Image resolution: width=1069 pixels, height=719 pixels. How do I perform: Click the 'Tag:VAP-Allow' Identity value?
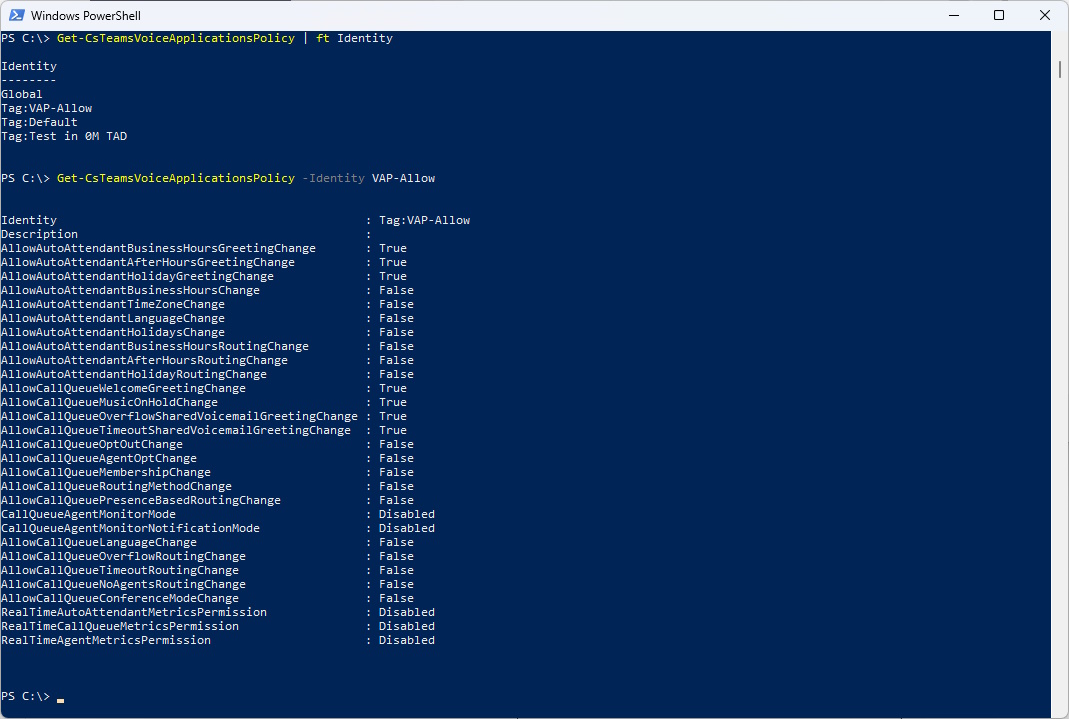click(425, 220)
